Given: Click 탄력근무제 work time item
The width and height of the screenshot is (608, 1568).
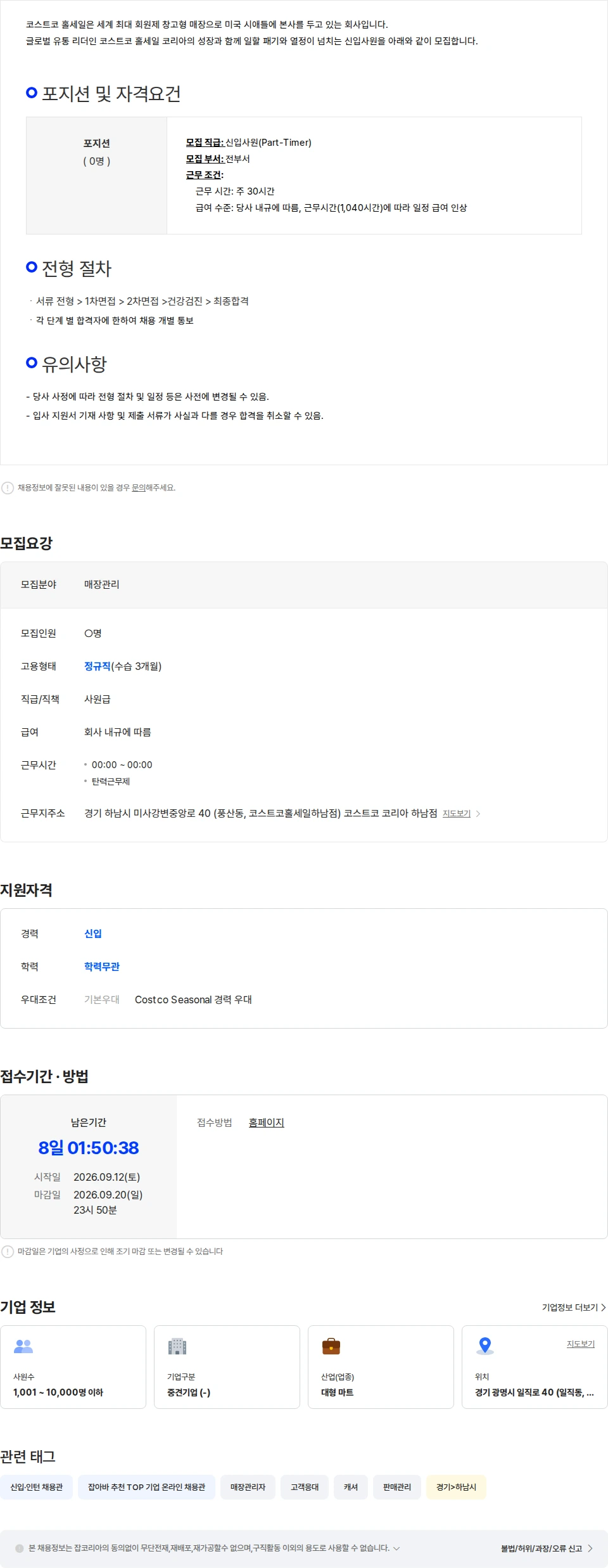Looking at the screenshot, I should pos(111,781).
